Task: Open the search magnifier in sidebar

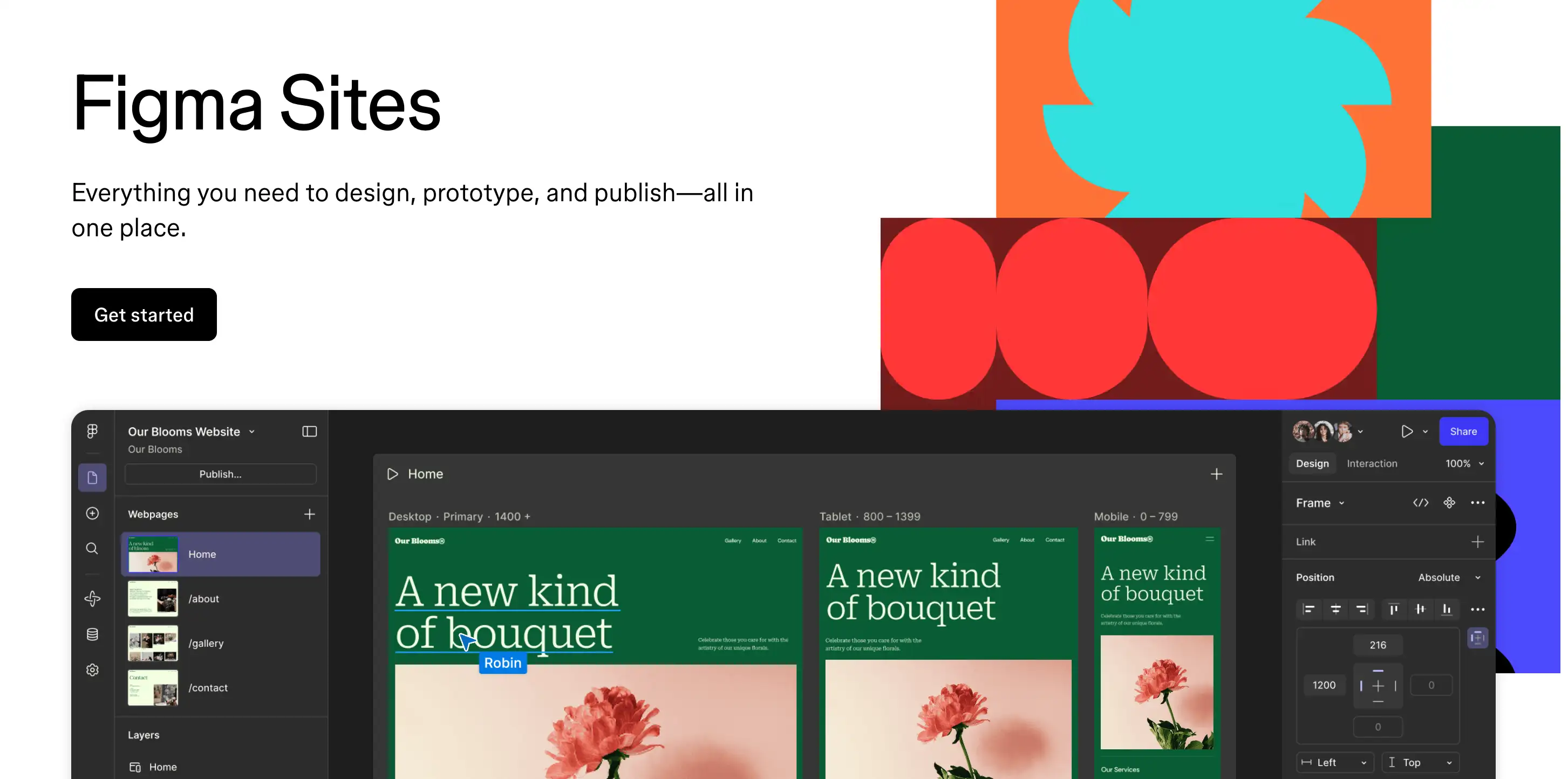Action: tap(92, 548)
